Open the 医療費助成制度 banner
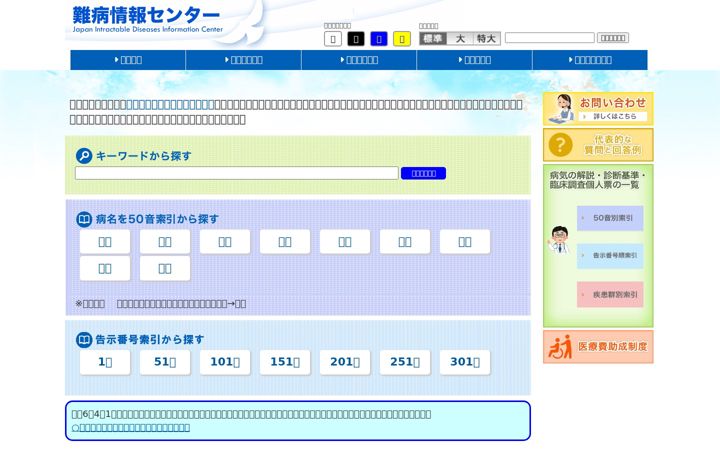 598,347
